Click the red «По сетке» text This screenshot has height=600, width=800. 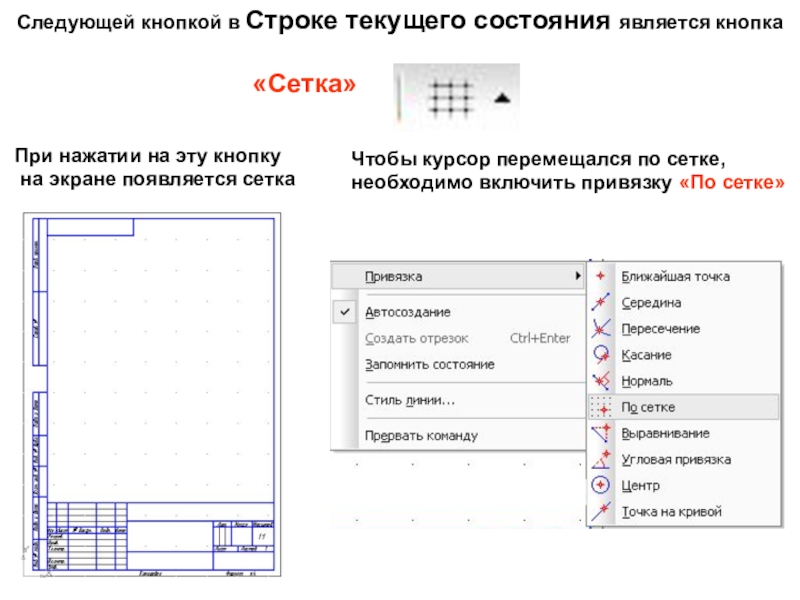click(x=732, y=183)
